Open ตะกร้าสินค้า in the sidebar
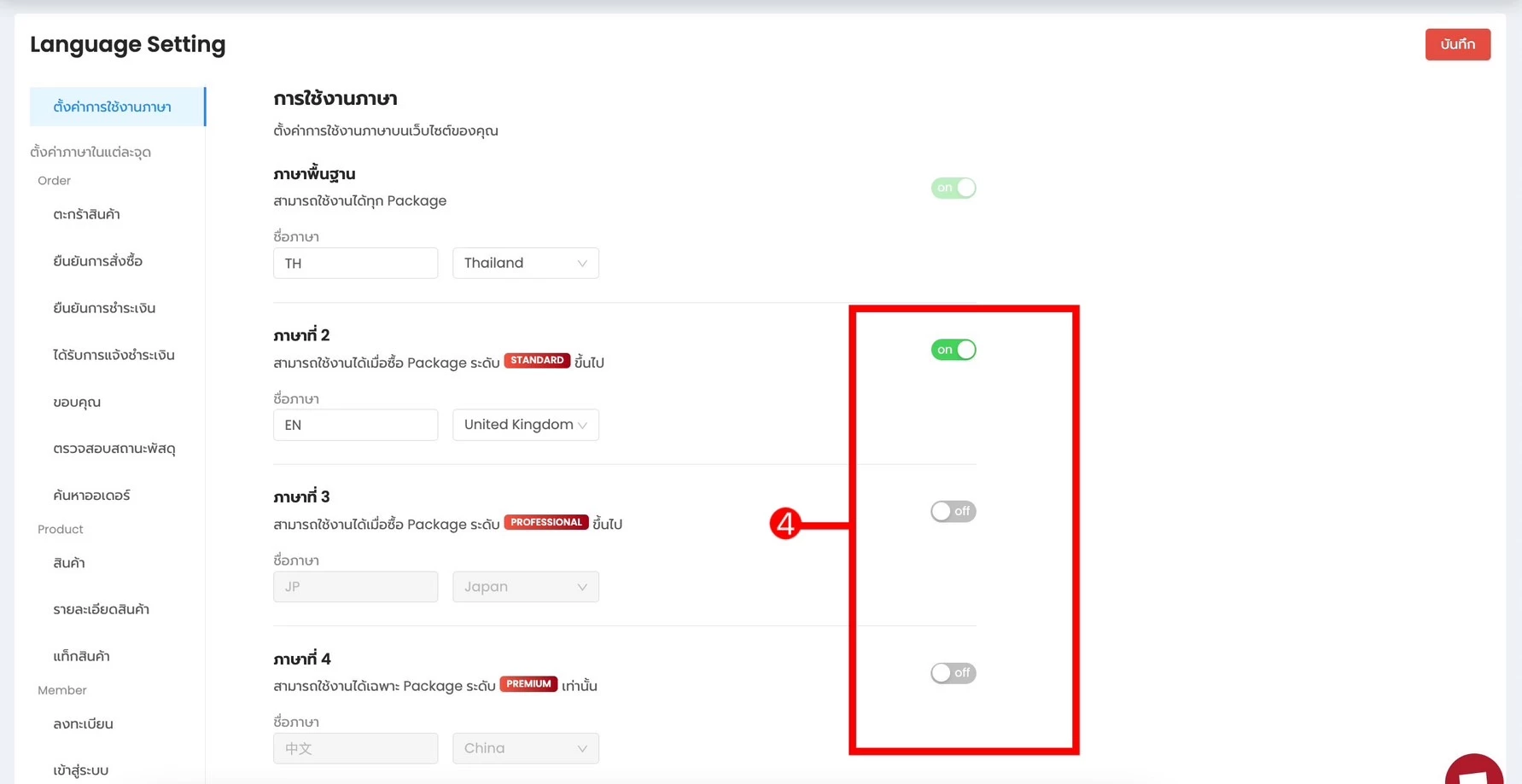Image resolution: width=1522 pixels, height=784 pixels. (x=86, y=214)
